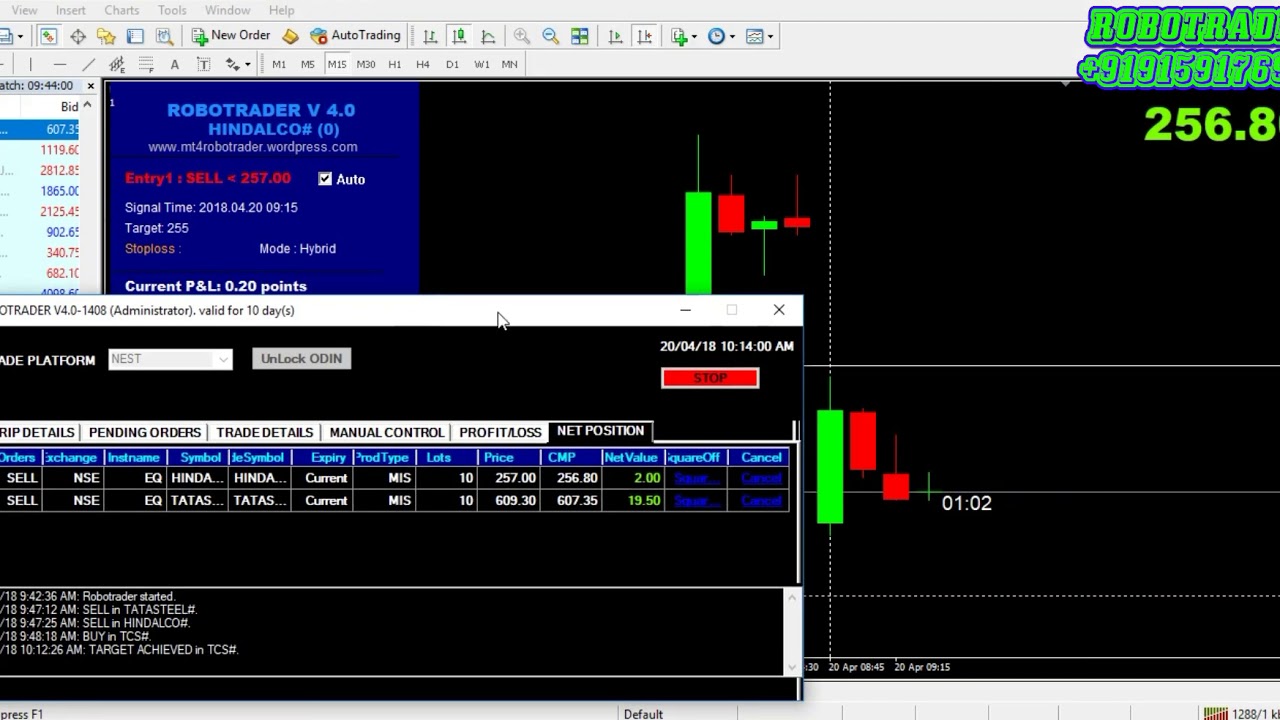Screen dimensions: 1280x720
Task: Launch MetaEditor from the toolbar
Action: [290, 36]
